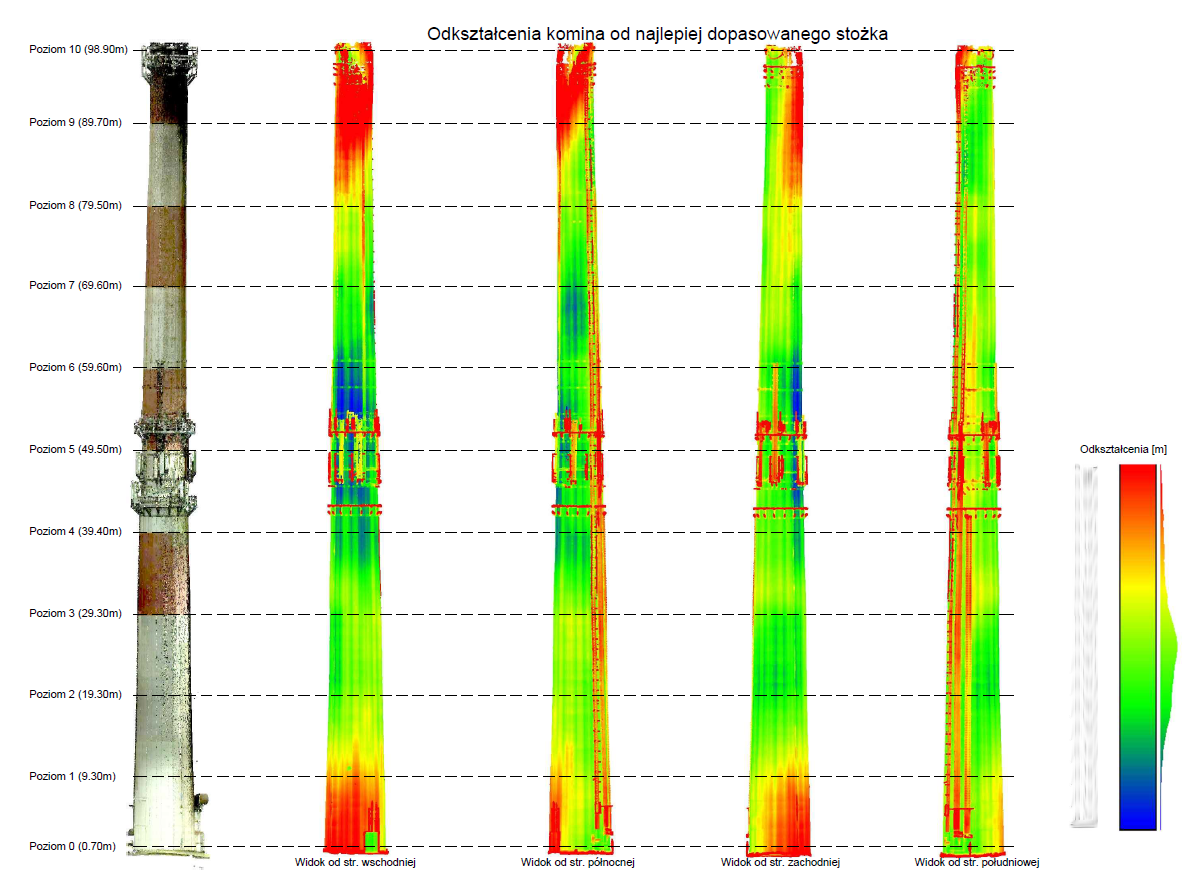
Task: Click the west view deformation map chimney
Action: 778,600
